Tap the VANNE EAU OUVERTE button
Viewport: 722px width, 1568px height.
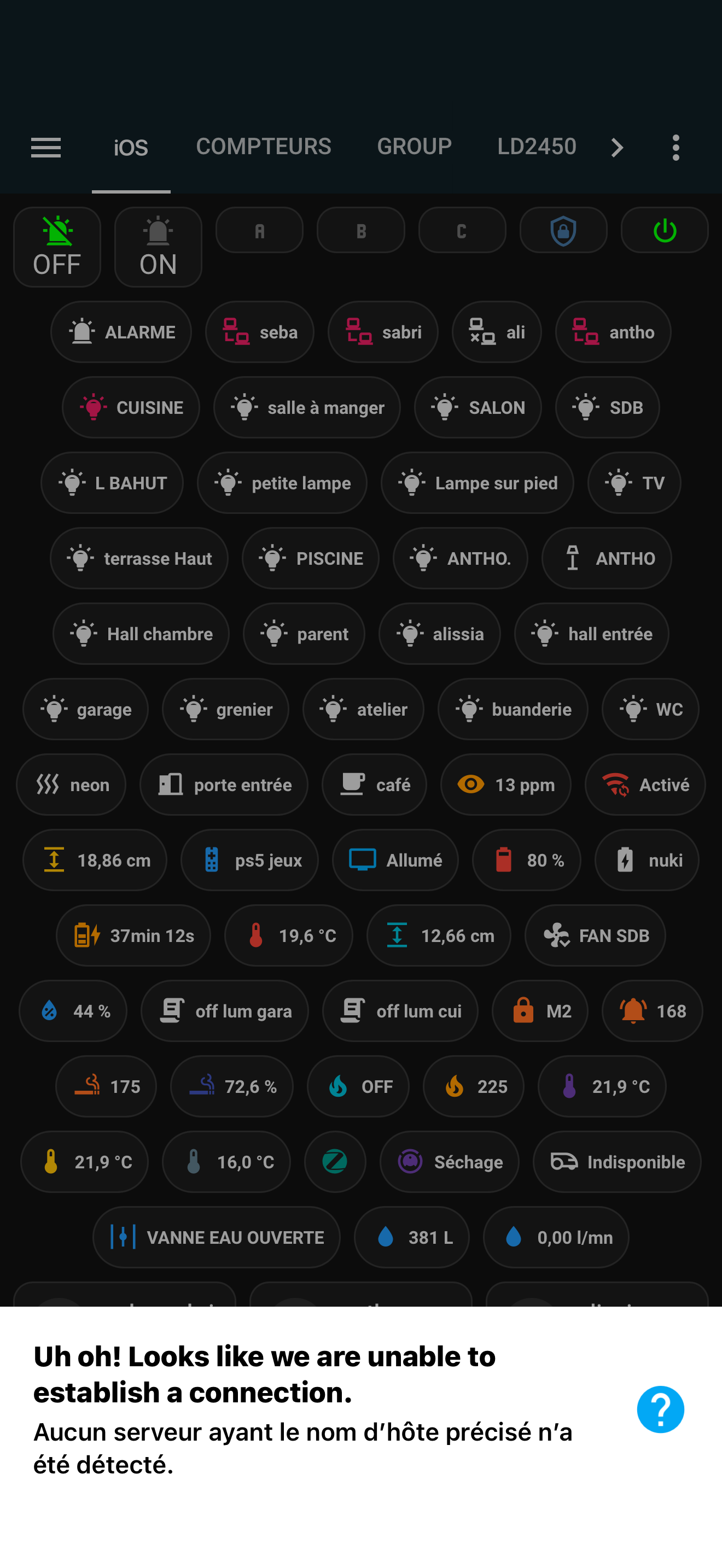click(x=216, y=1237)
